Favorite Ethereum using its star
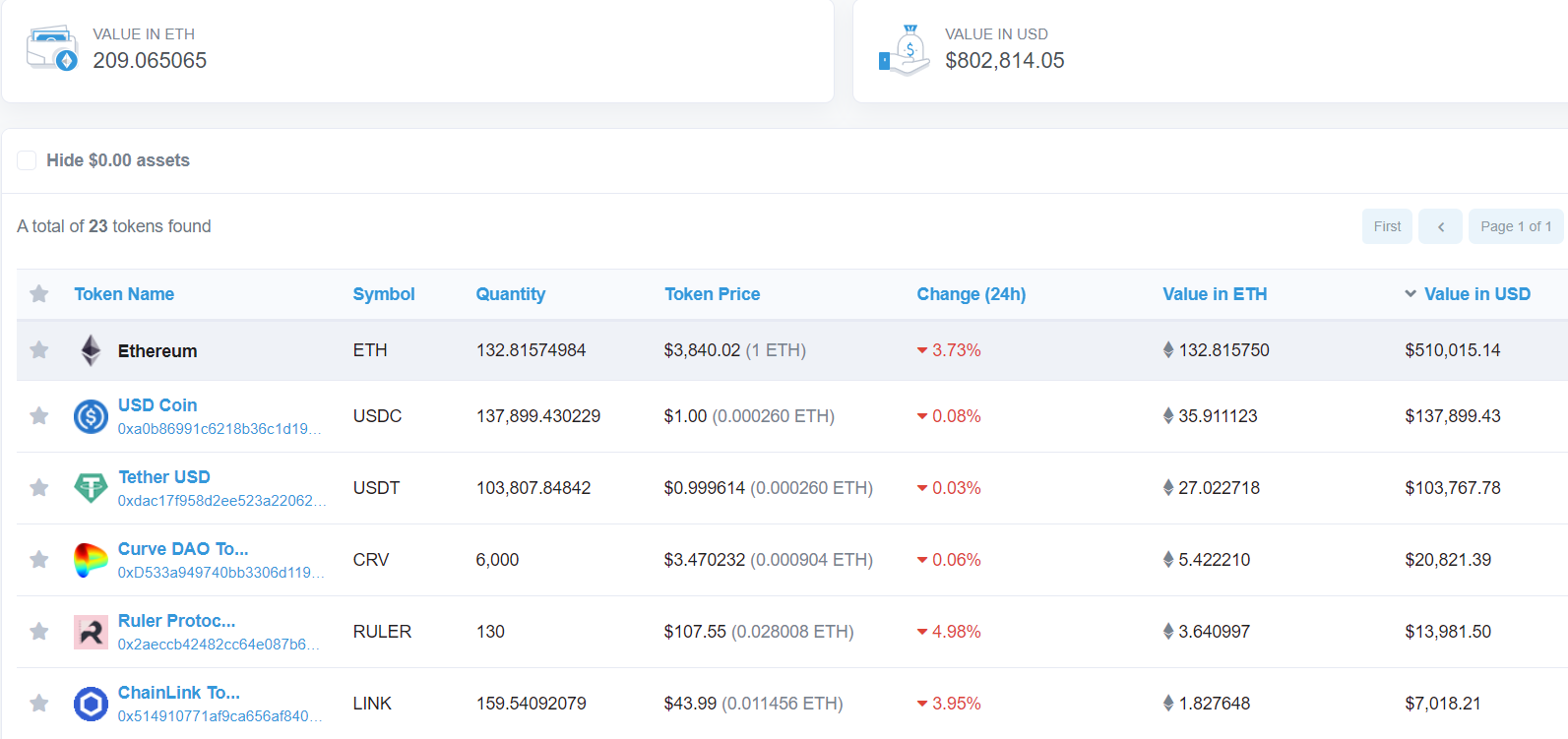Image resolution: width=1568 pixels, height=739 pixels. [x=39, y=350]
